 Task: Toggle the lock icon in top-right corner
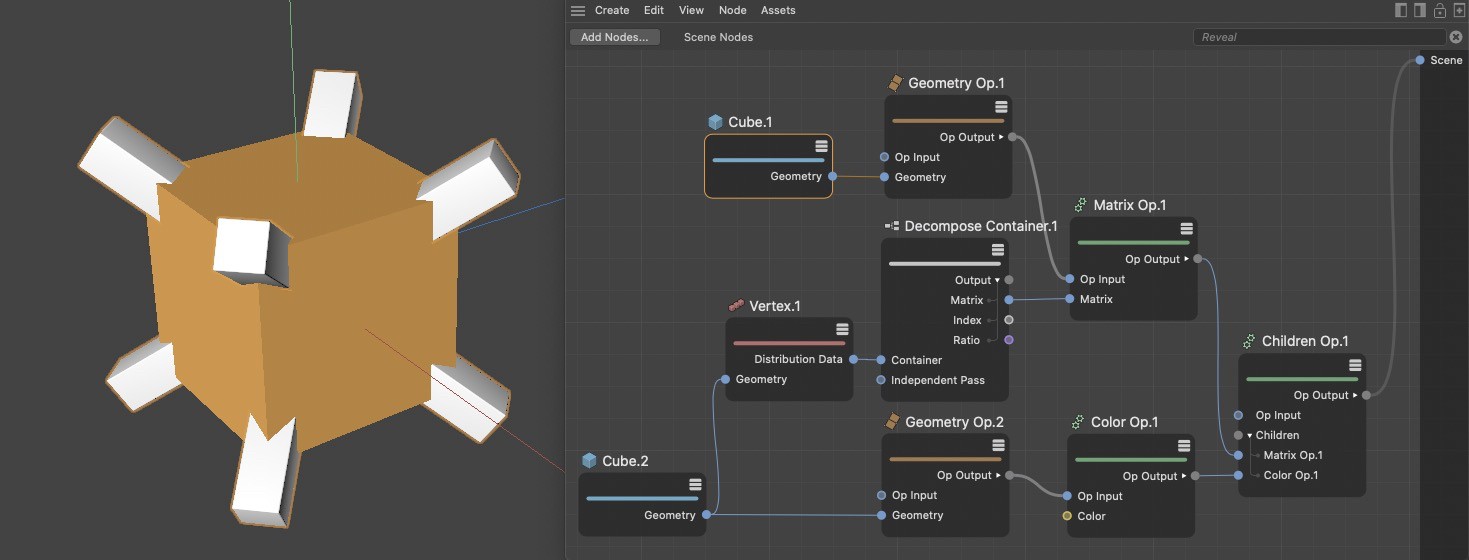coord(1440,10)
